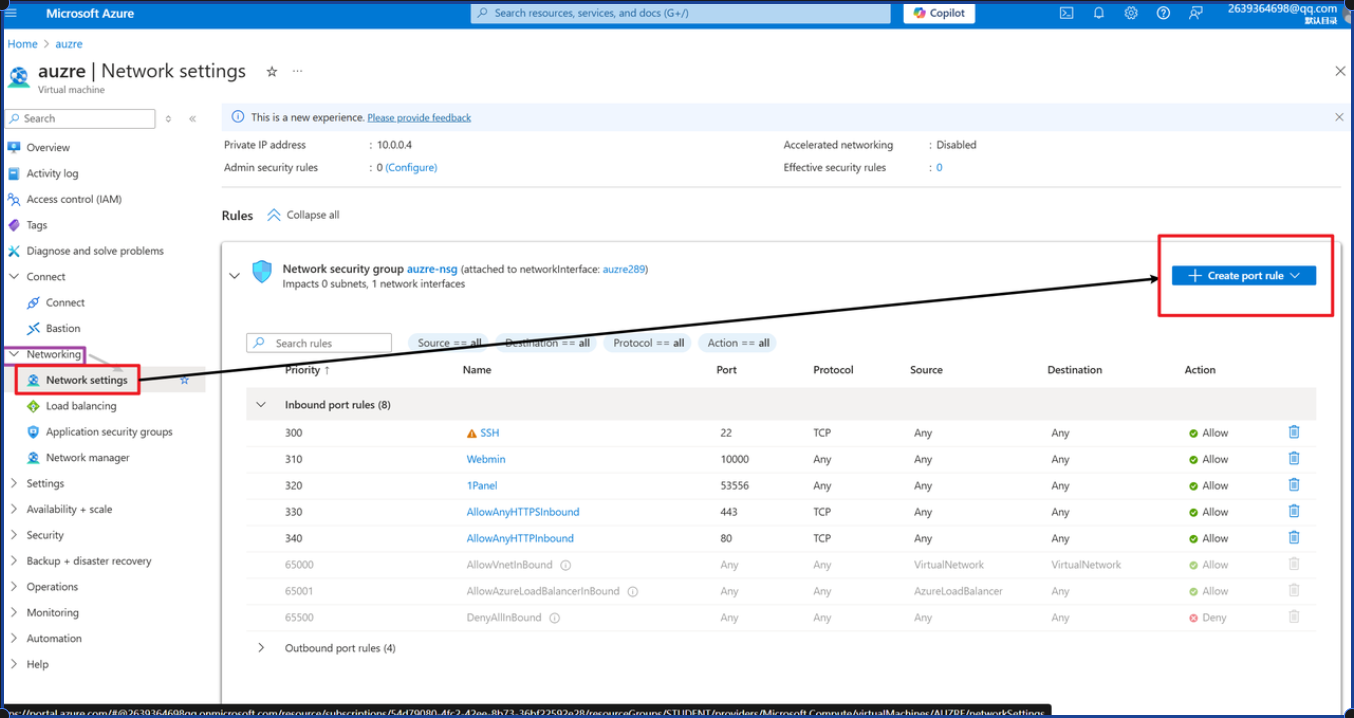Expand the Help section in sidebar
Image resolution: width=1354 pixels, height=718 pixels.
pyautogui.click(x=14, y=664)
